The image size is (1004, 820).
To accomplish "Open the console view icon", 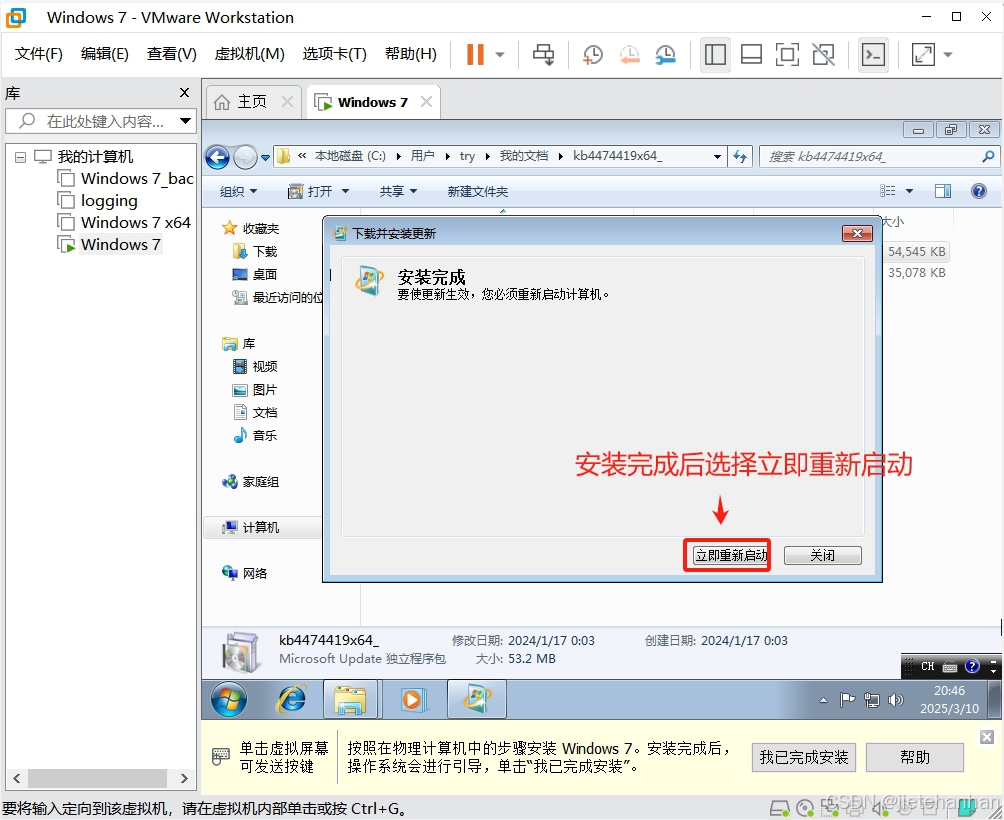I will pos(873,54).
